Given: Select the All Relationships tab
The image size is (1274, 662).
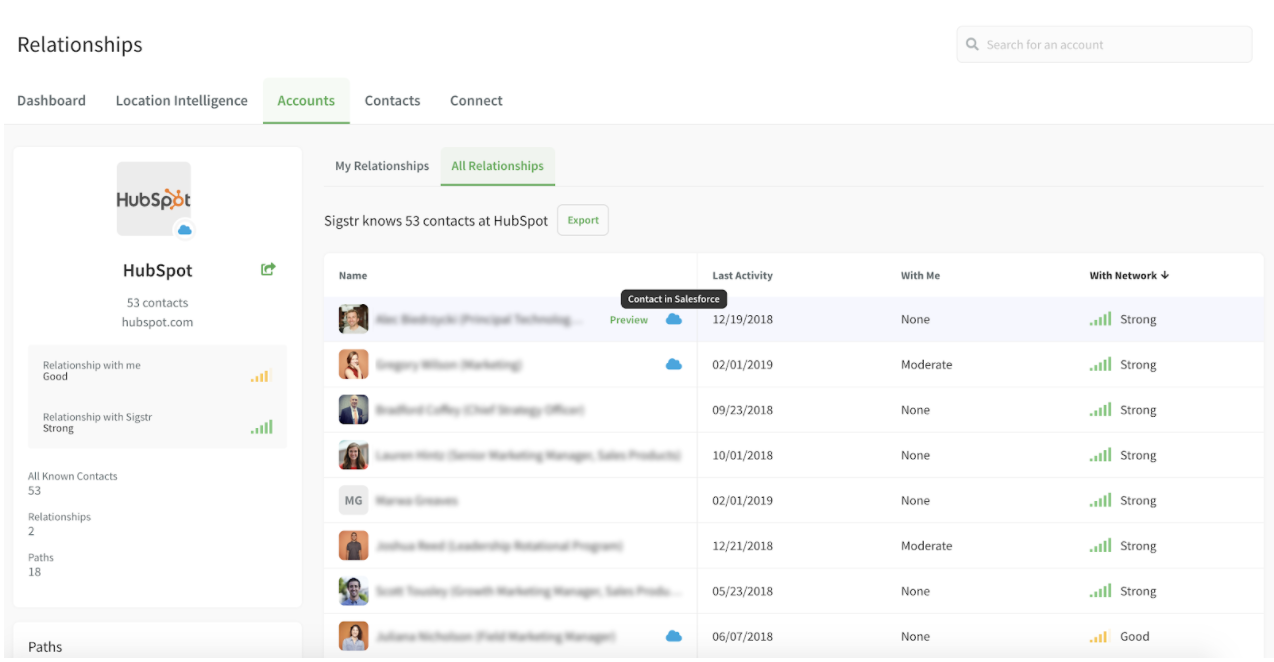Looking at the screenshot, I should click(497, 166).
